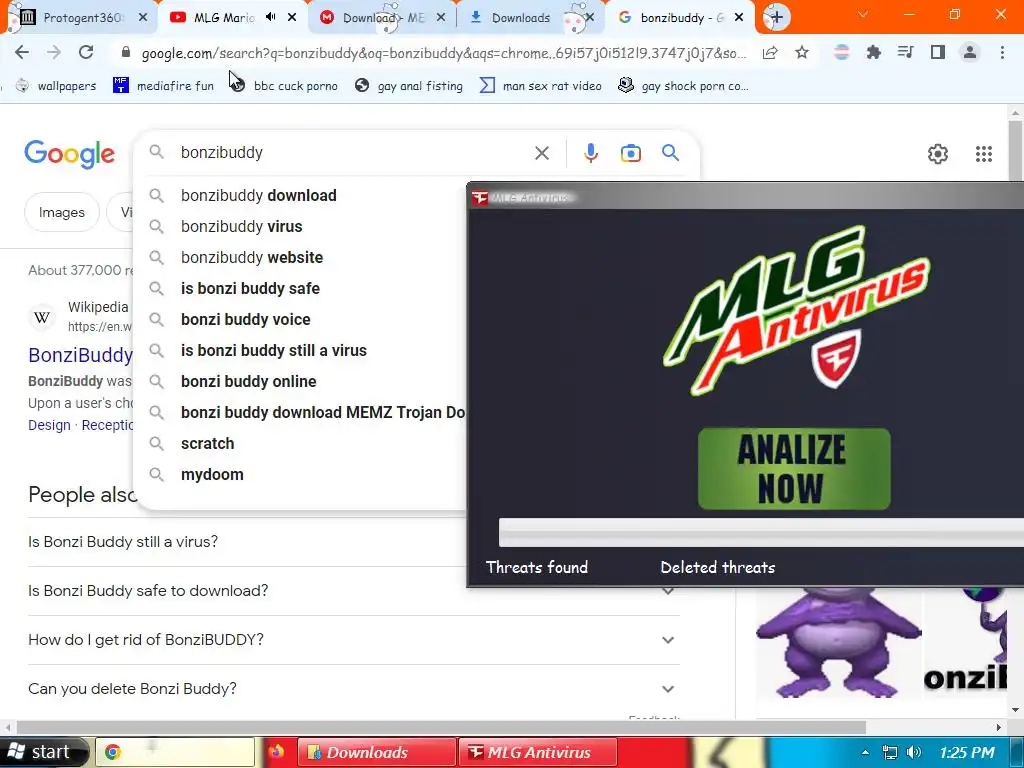Expand 'Is Bonzi Buddy safe to download?'
Image resolution: width=1024 pixels, height=768 pixels.
pyautogui.click(x=353, y=590)
